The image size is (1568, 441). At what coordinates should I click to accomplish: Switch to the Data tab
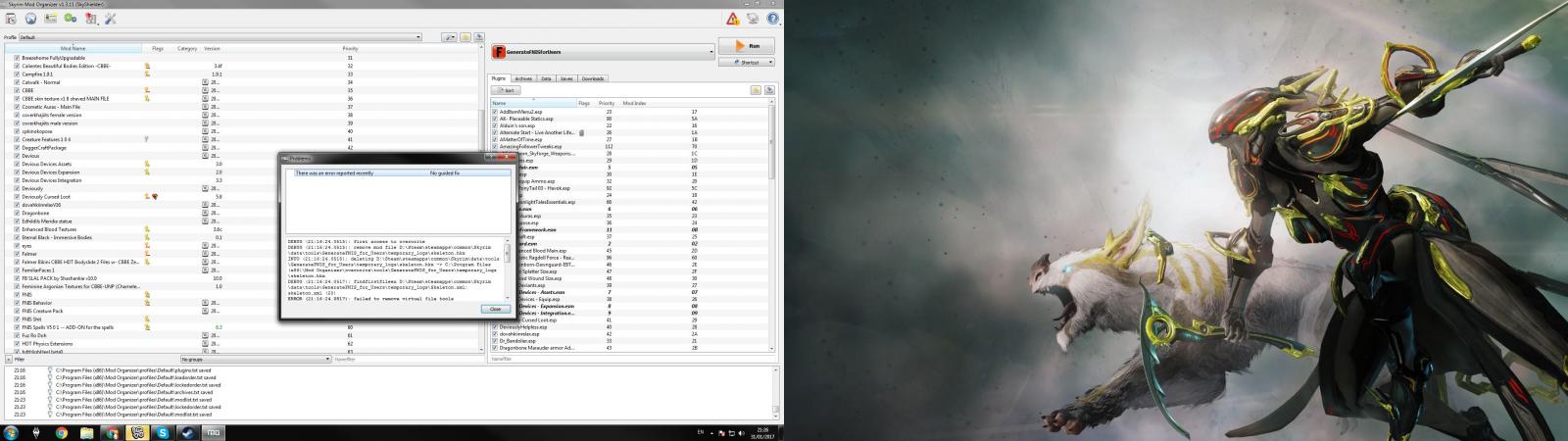546,78
